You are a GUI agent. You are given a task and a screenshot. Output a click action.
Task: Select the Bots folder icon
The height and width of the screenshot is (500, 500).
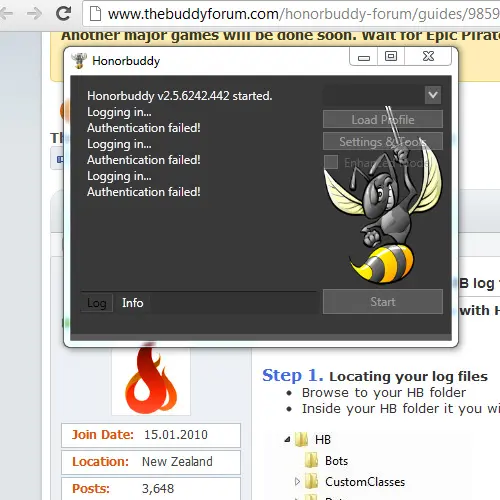[312, 461]
